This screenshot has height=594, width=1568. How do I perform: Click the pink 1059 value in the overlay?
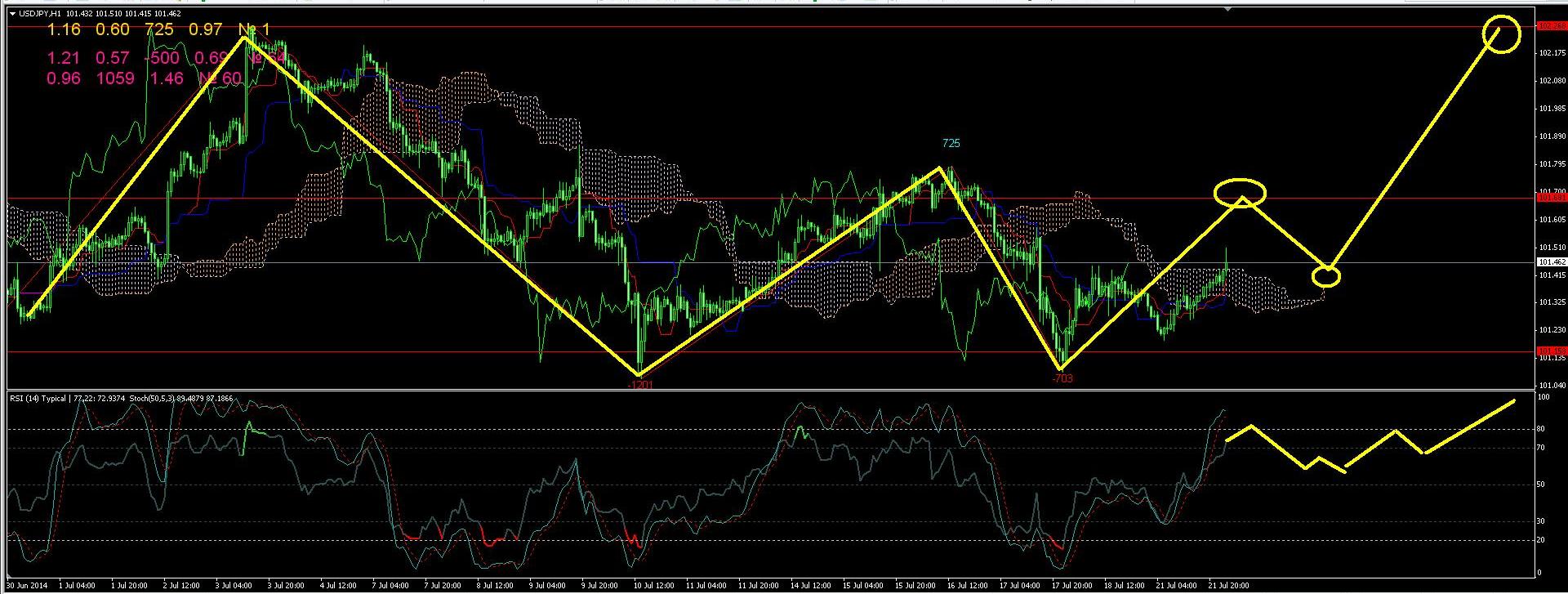114,78
